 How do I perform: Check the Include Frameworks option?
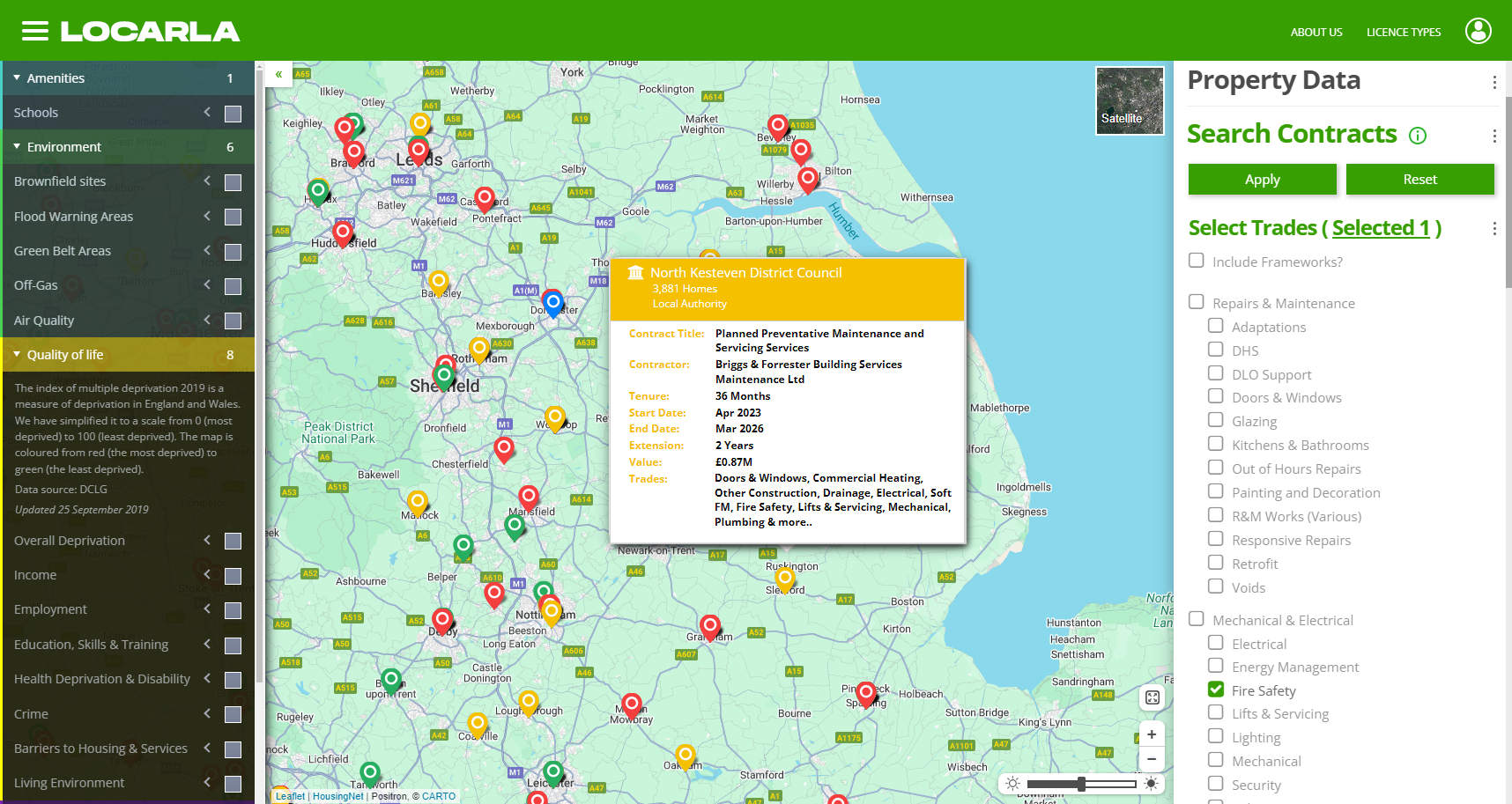tap(1197, 261)
